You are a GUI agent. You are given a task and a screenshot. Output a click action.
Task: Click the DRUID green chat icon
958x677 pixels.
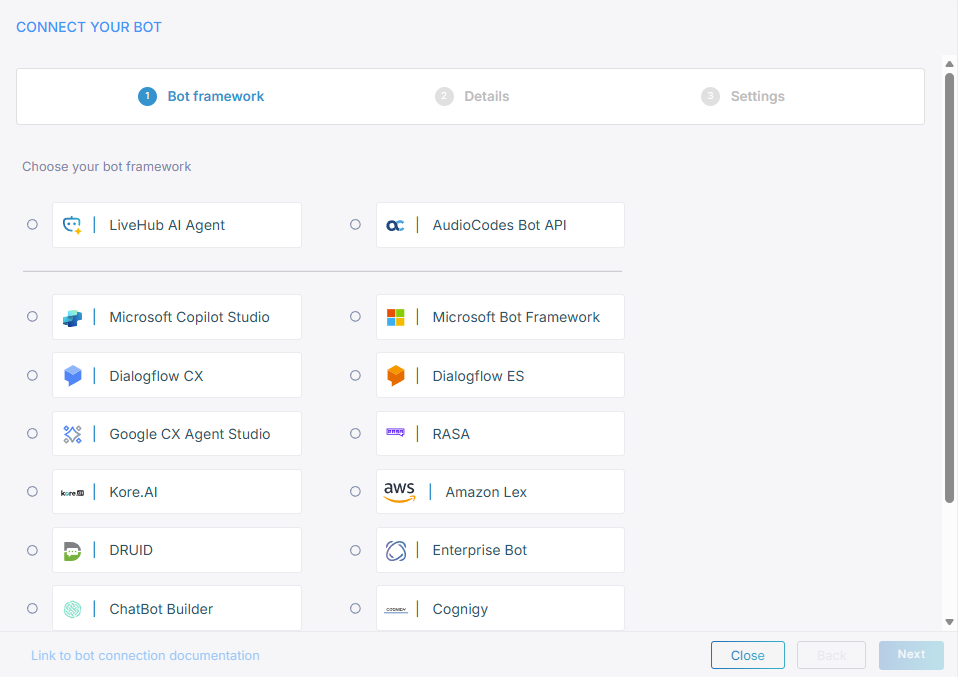[72, 551]
